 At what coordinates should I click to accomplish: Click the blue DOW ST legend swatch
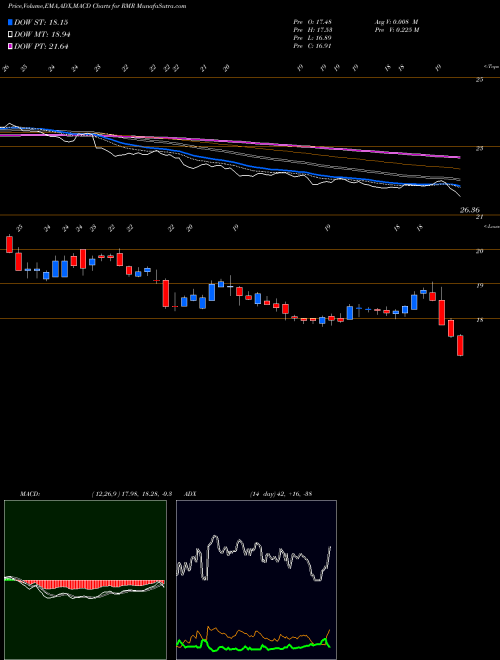point(10,22)
